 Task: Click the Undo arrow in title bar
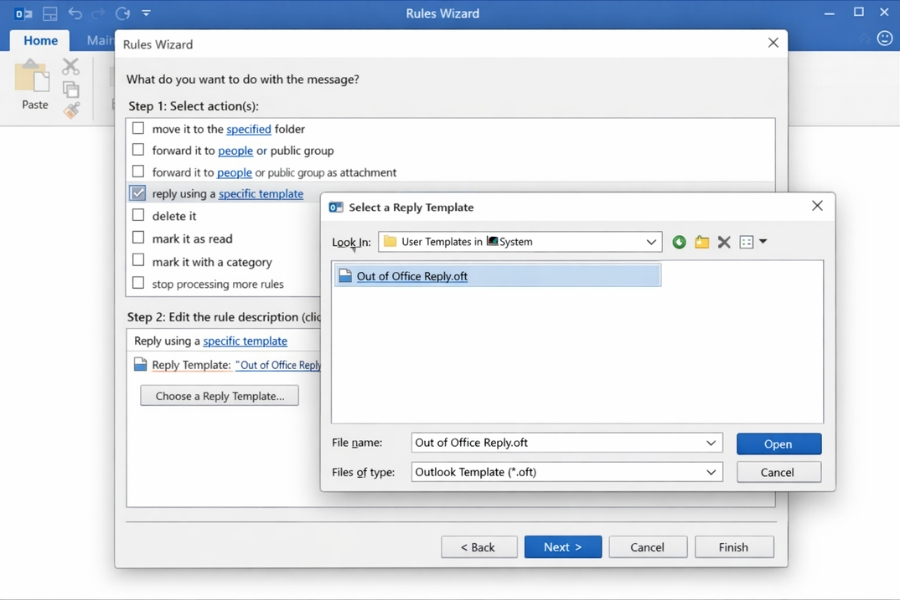pos(75,14)
